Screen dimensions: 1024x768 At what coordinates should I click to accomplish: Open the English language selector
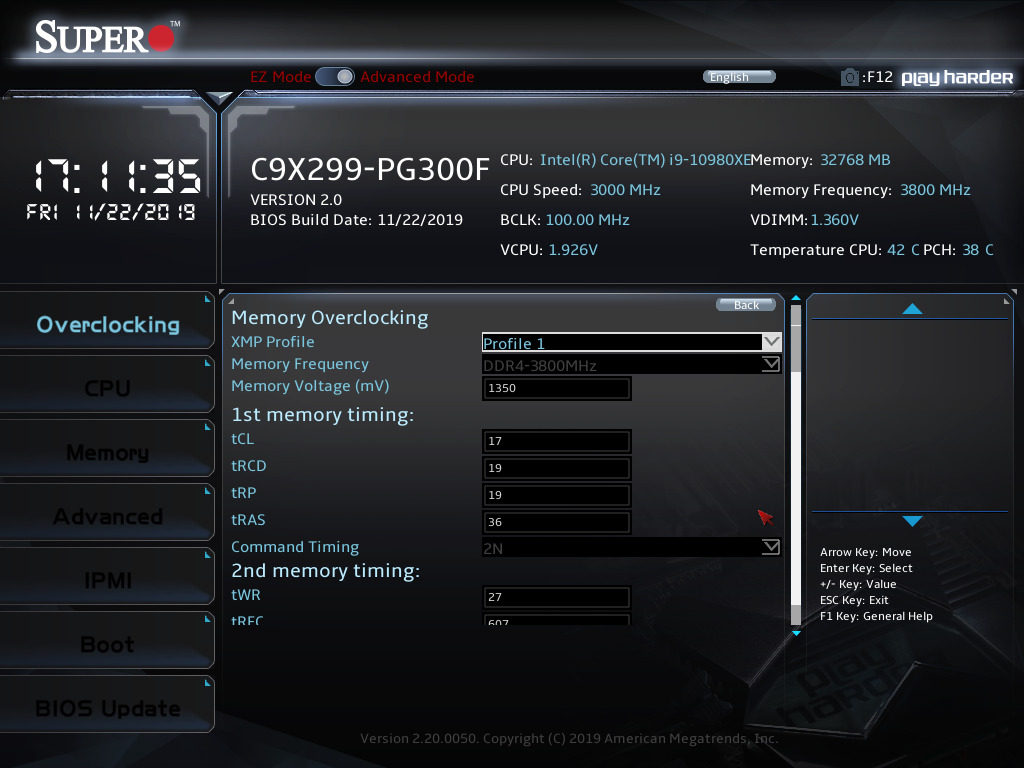(x=739, y=76)
